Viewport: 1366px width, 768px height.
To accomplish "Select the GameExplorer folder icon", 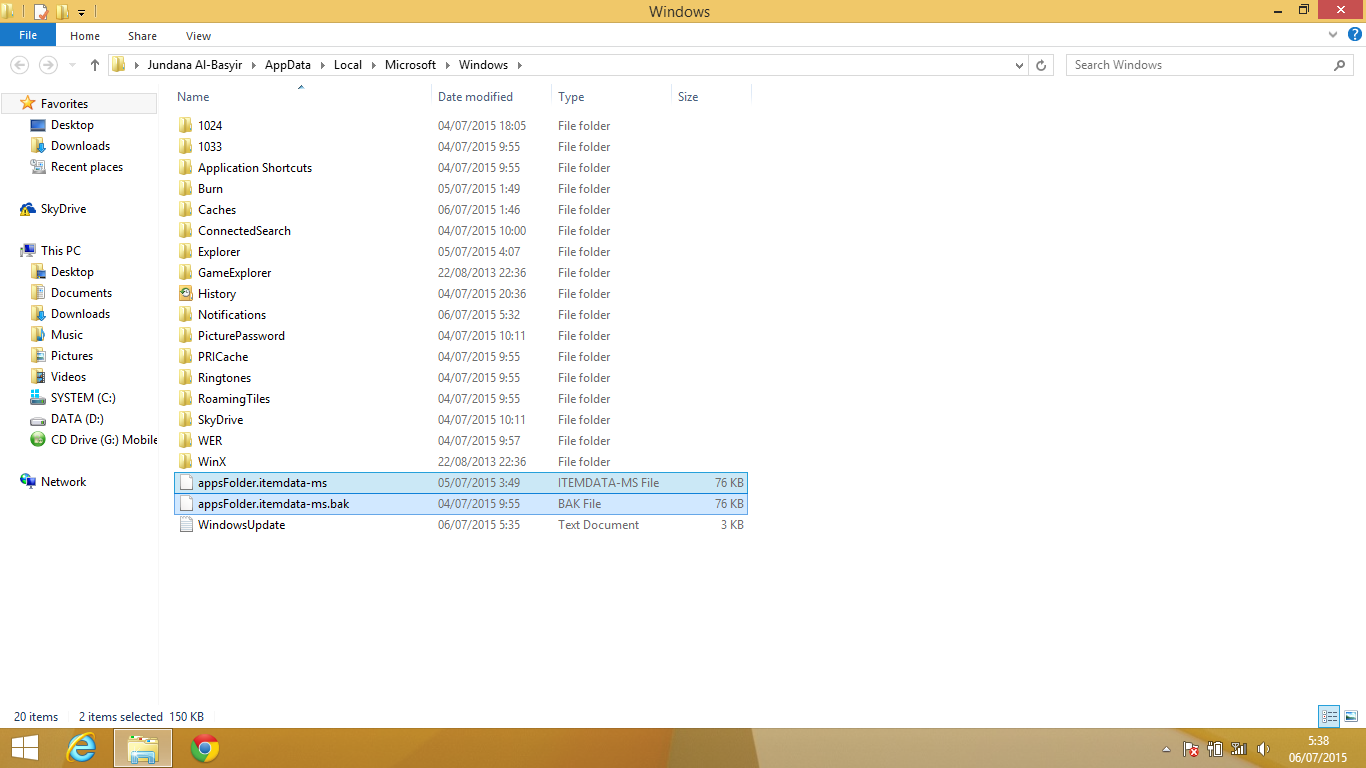I will click(186, 273).
